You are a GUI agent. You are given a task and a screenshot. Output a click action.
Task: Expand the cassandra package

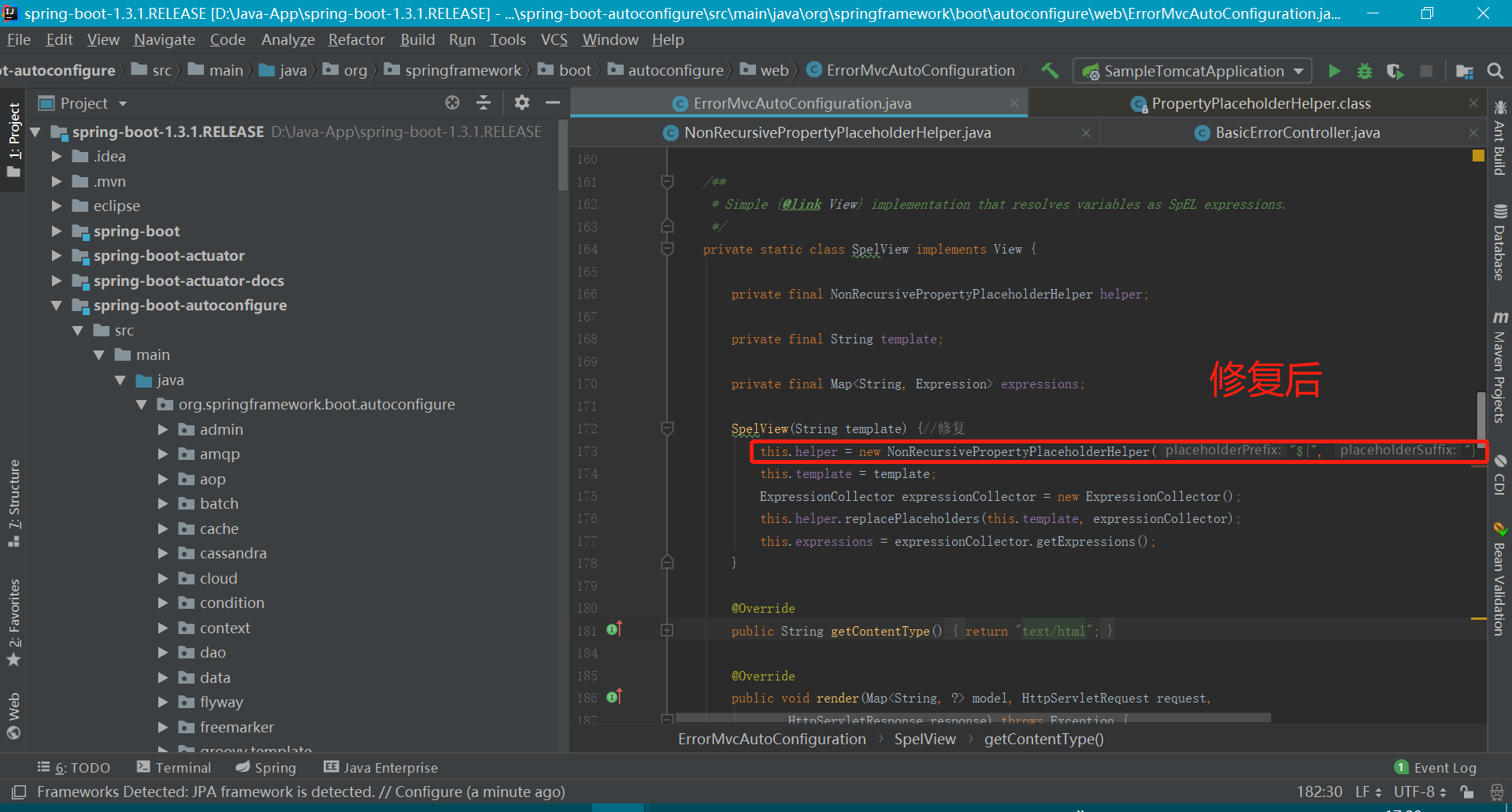pos(163,554)
